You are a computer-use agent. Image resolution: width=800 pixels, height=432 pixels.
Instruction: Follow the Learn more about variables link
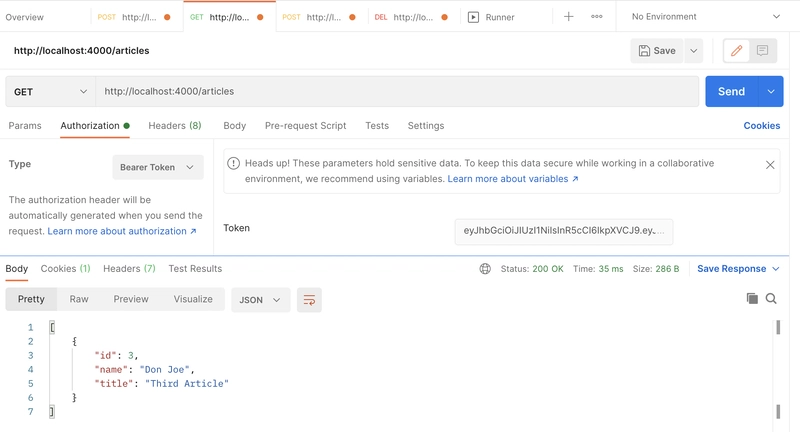click(513, 179)
